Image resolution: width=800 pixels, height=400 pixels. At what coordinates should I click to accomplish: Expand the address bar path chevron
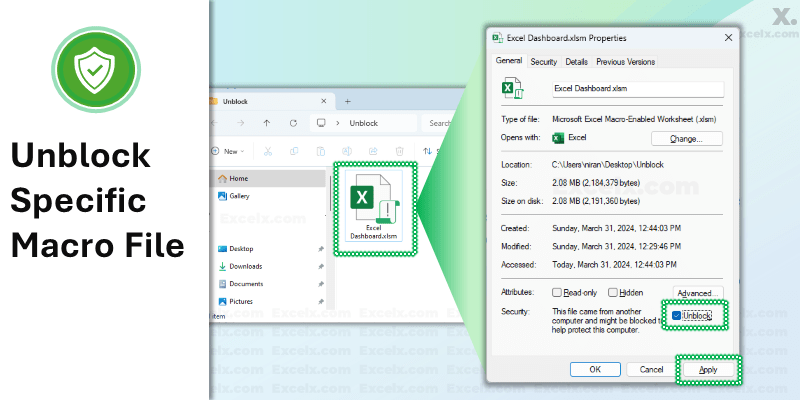point(338,123)
